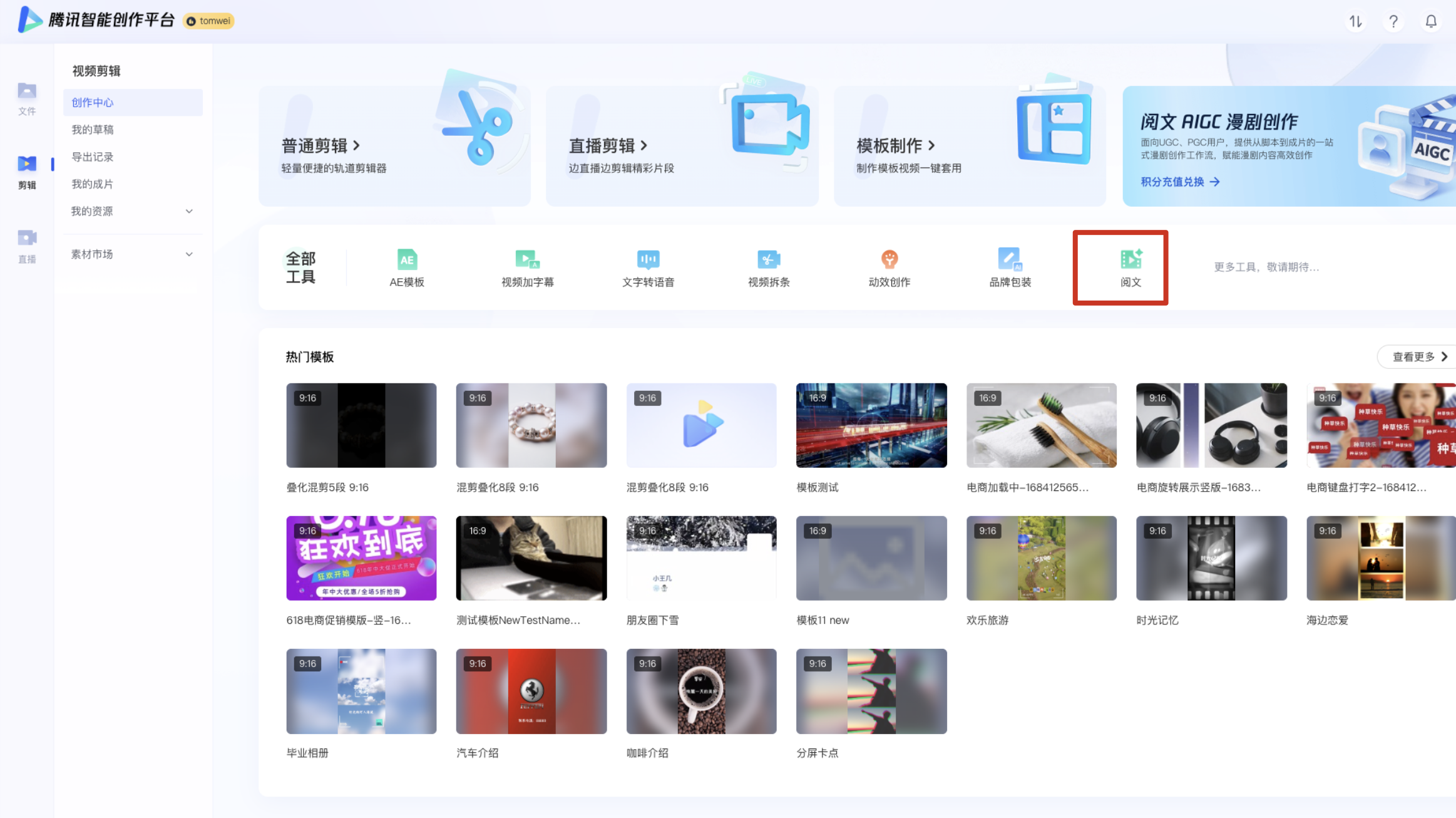The width and height of the screenshot is (1456, 818).
Task: Open the transfer arrows icon in header
Action: [1356, 22]
